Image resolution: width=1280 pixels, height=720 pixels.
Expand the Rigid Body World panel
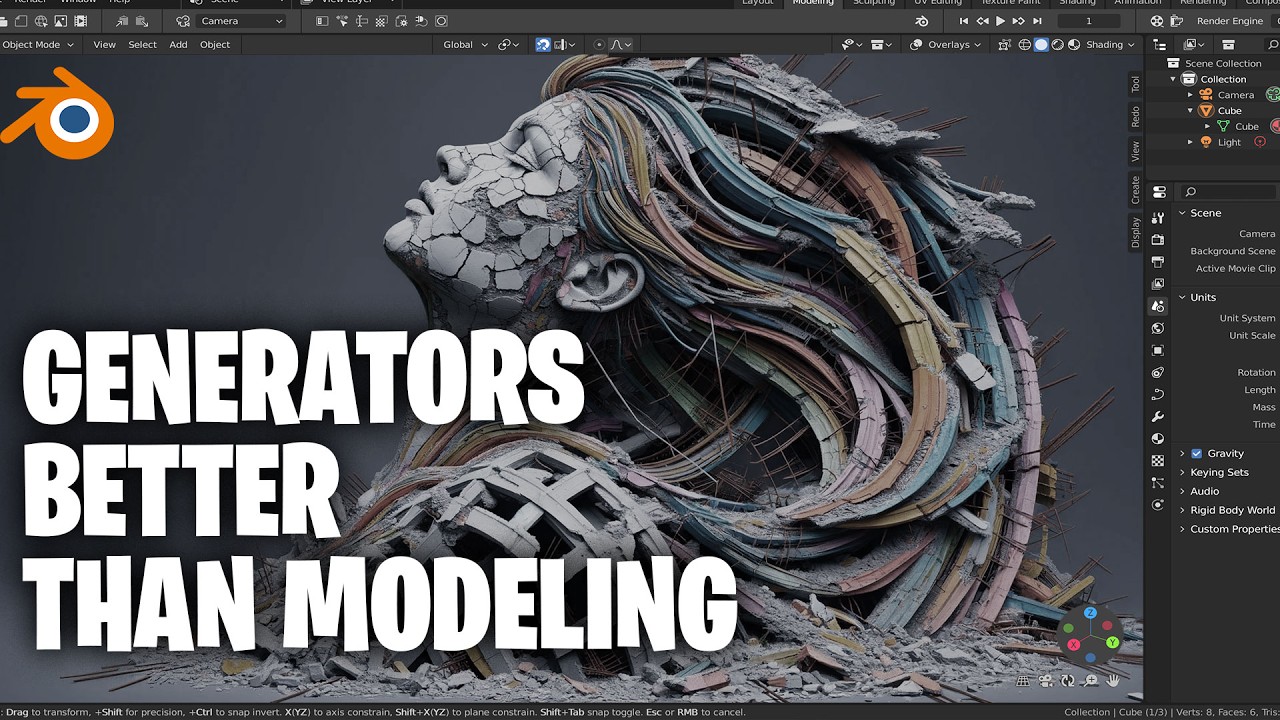pyautogui.click(x=1232, y=510)
